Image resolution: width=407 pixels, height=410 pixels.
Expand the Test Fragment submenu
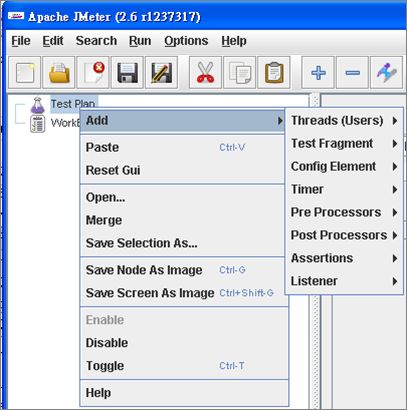pos(344,143)
